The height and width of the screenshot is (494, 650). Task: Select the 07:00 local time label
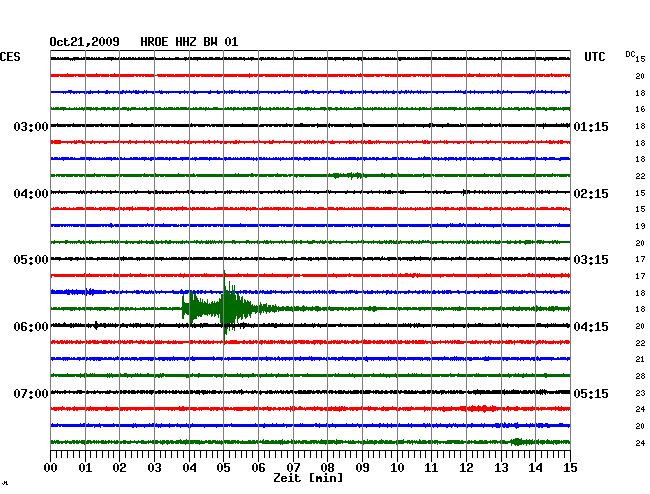pyautogui.click(x=31, y=393)
